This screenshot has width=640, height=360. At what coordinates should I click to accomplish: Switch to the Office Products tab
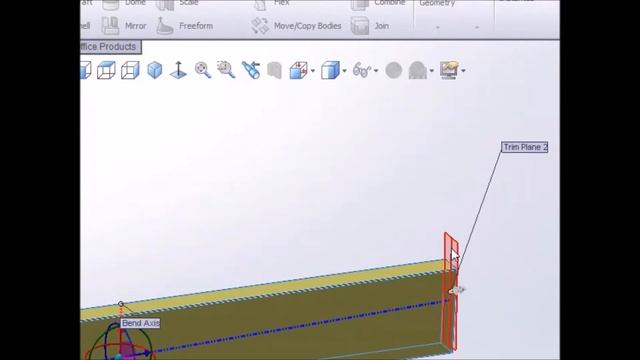tap(110, 47)
